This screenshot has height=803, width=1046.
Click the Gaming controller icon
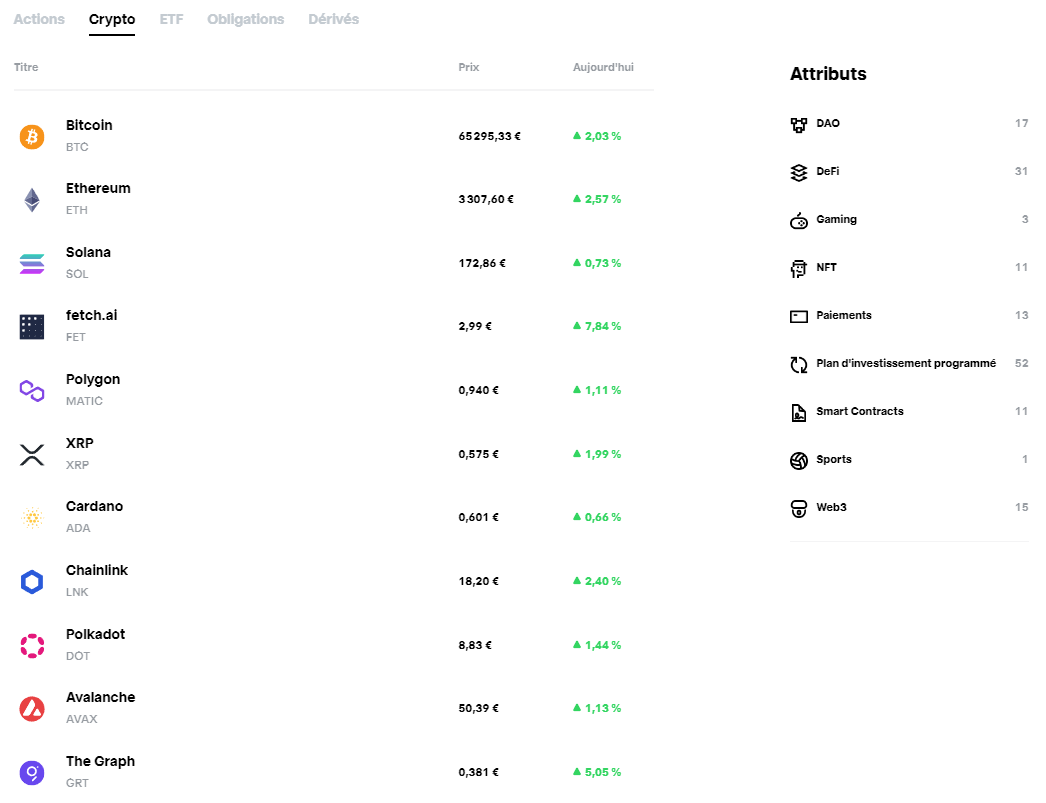799,220
